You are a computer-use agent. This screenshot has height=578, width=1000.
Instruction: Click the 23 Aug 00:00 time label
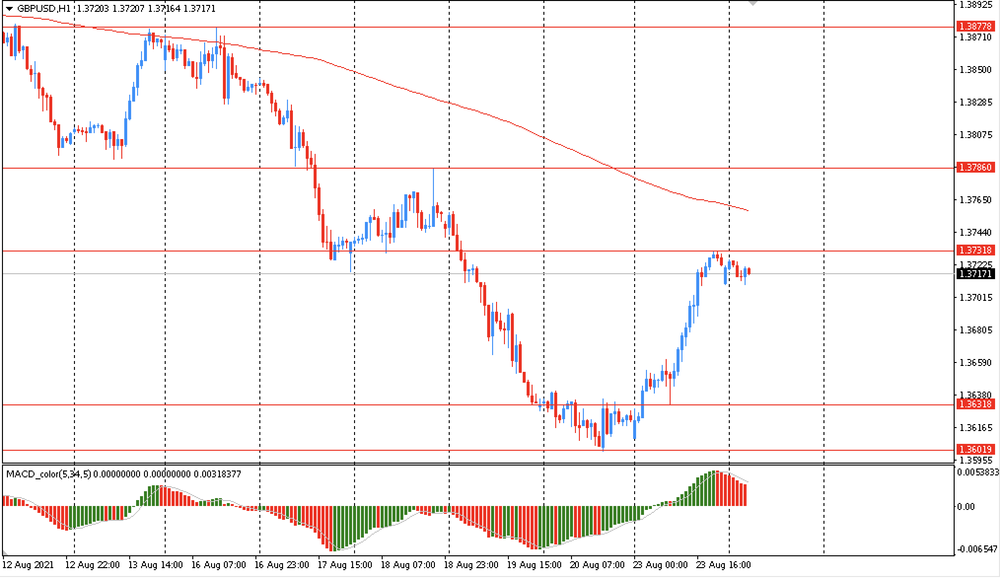(x=661, y=565)
